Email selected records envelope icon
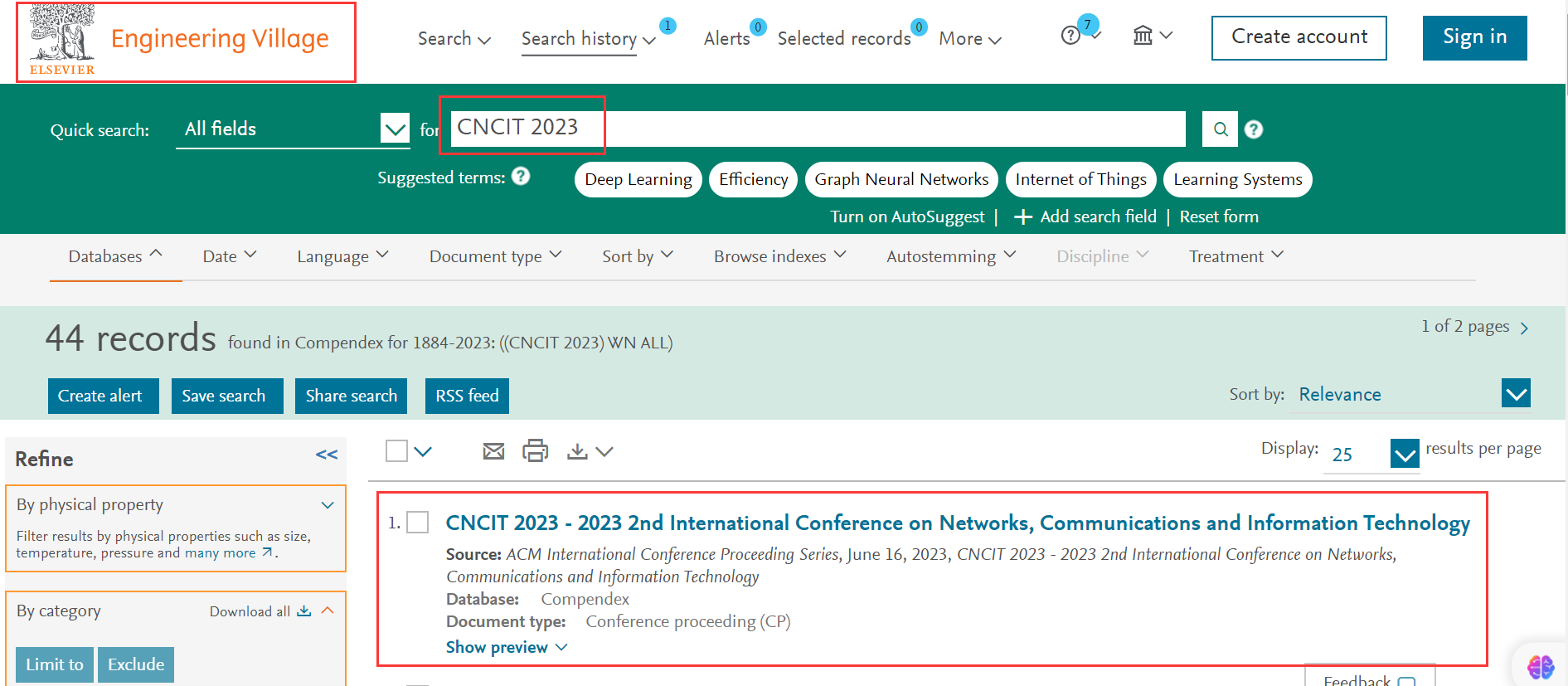 pos(493,451)
